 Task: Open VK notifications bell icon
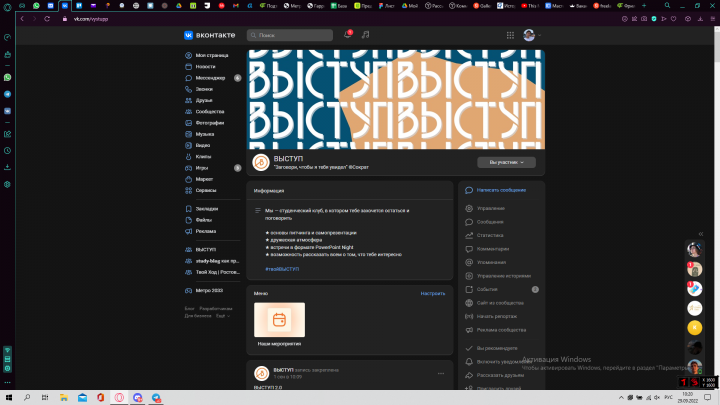click(x=348, y=35)
